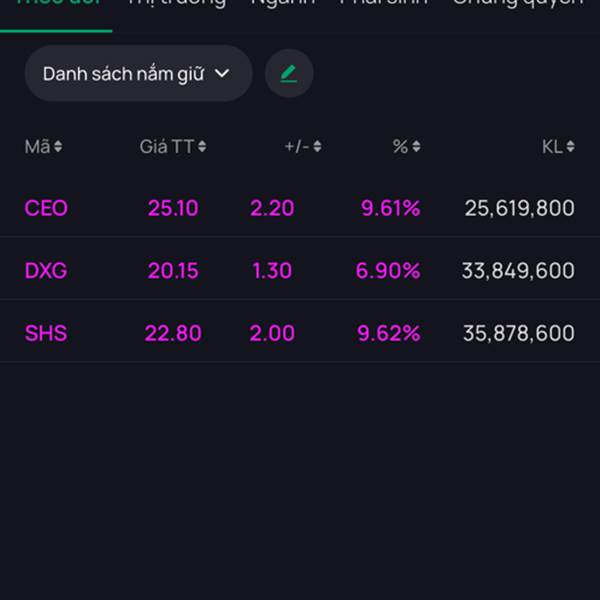Viewport: 600px width, 600px height.
Task: Open the SHS stock ticker
Action: click(x=46, y=333)
